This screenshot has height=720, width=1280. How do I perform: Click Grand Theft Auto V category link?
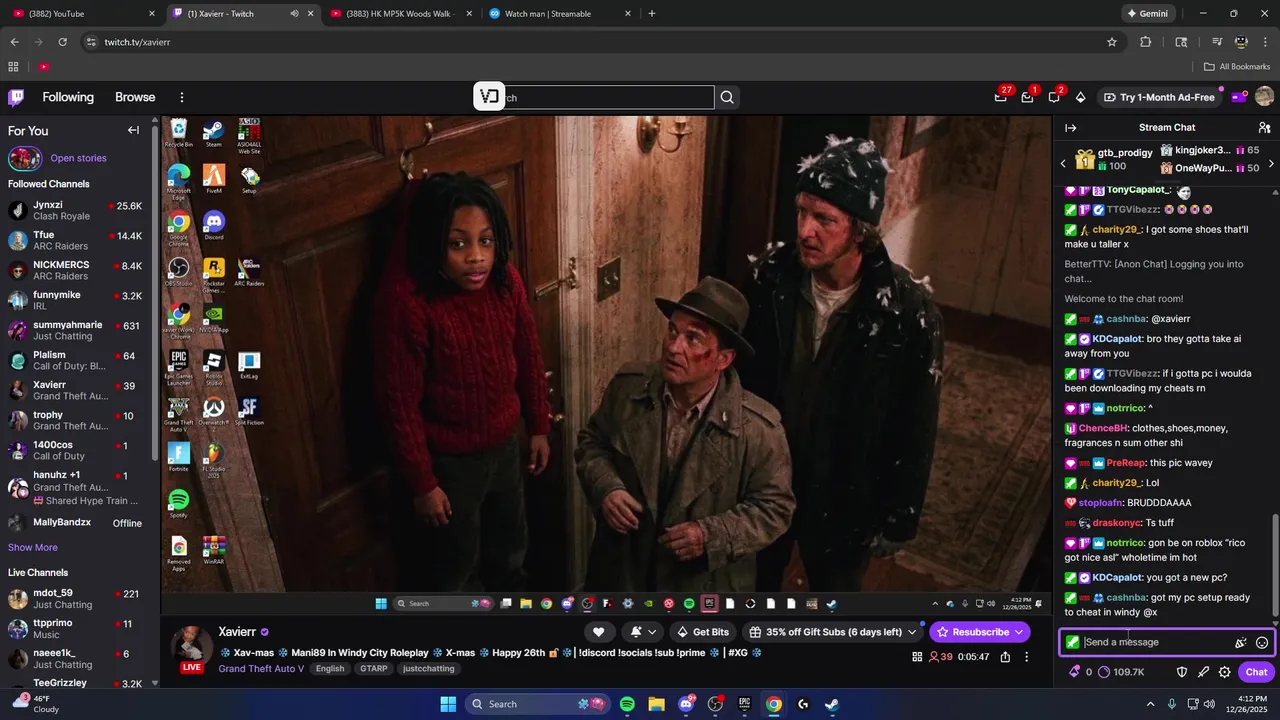(x=261, y=669)
